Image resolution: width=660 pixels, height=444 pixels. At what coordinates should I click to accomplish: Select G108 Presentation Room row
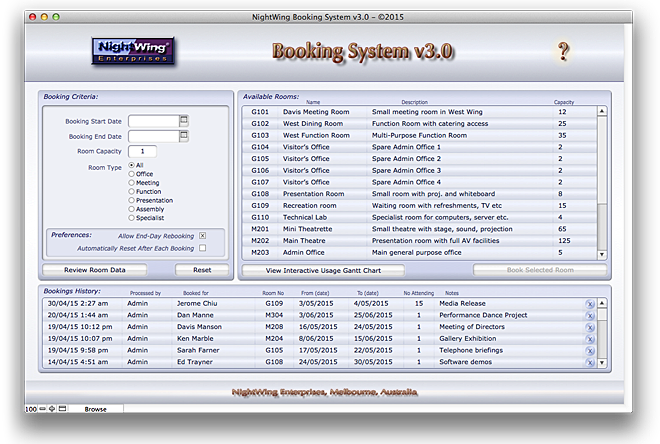[x=420, y=194]
